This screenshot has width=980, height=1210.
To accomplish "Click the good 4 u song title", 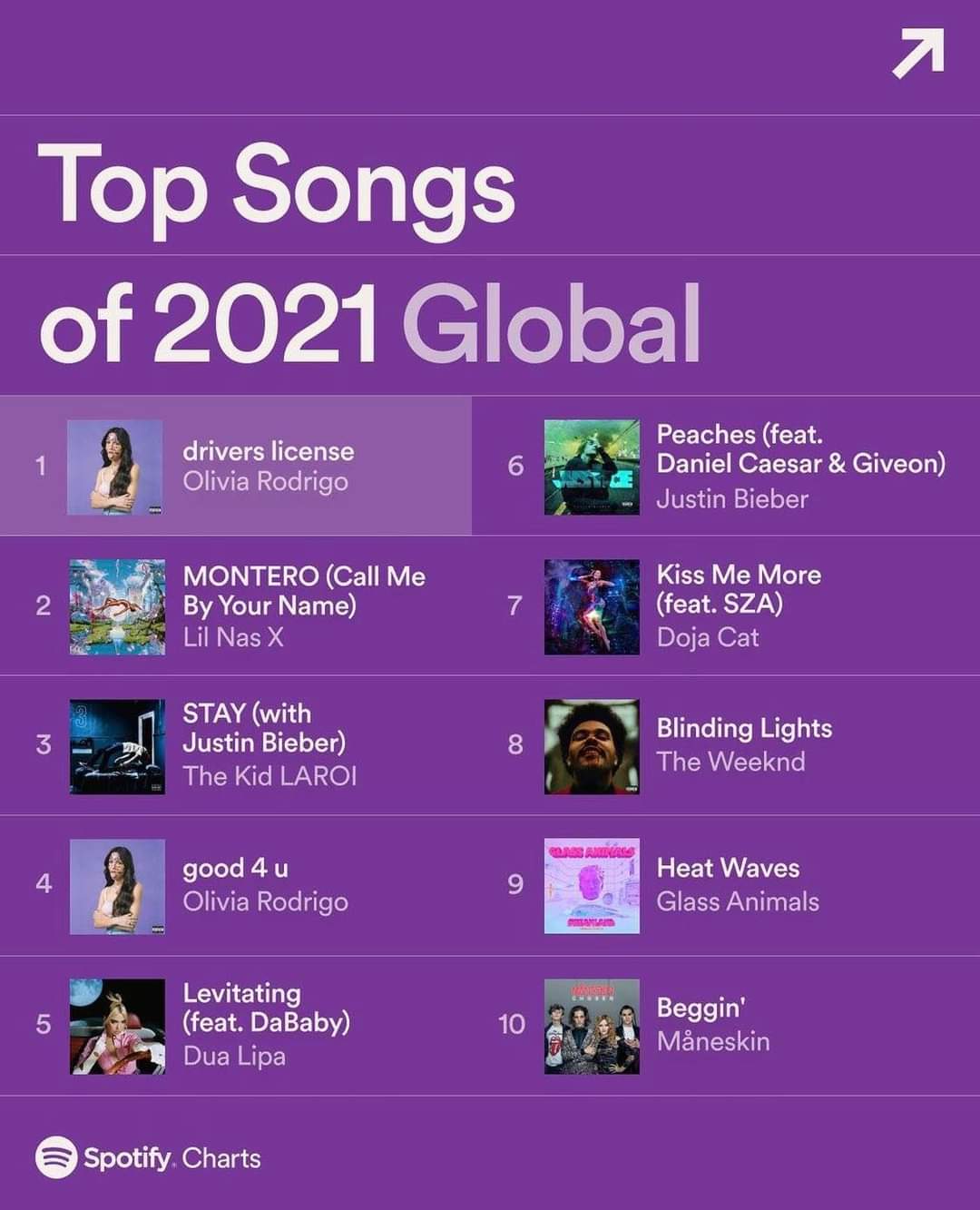I will pyautogui.click(x=236, y=869).
